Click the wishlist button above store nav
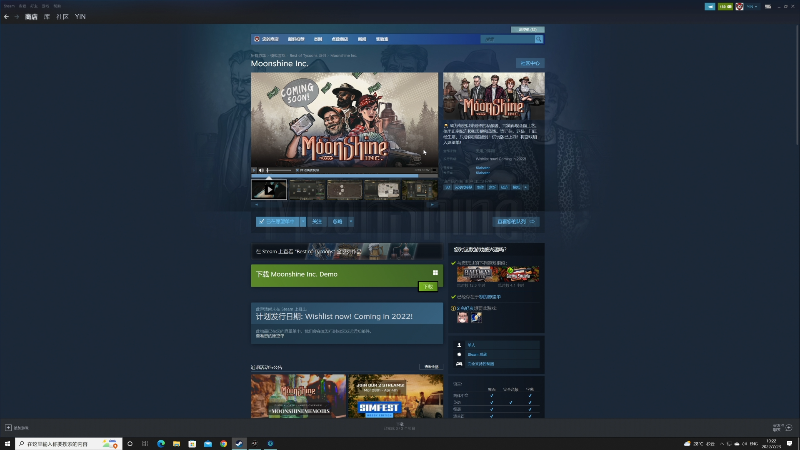Image resolution: width=800 pixels, height=450 pixels. pyautogui.click(x=528, y=30)
